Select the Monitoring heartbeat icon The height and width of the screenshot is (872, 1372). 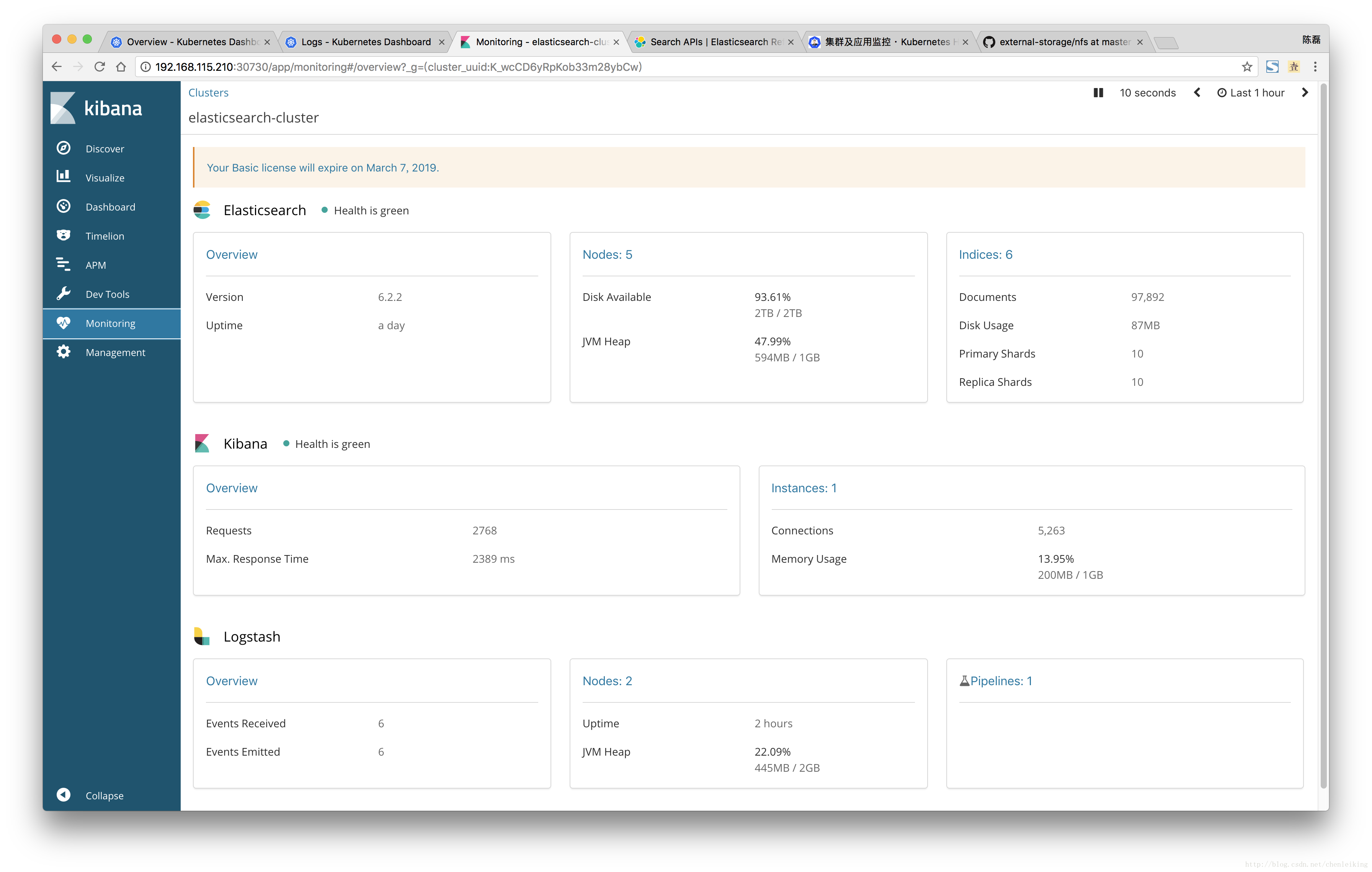(63, 323)
